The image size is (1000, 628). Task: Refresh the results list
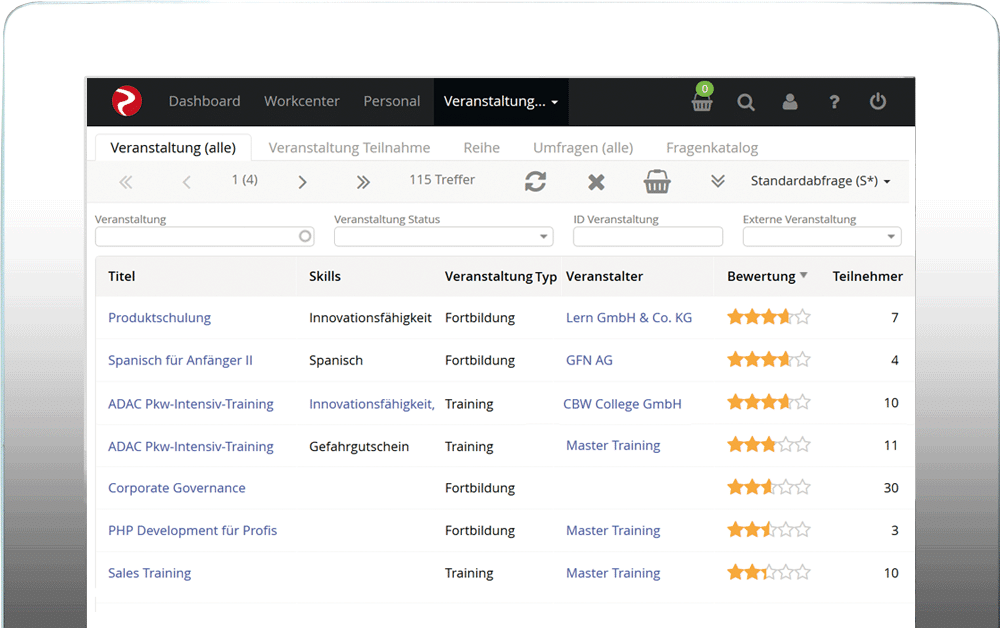click(535, 182)
